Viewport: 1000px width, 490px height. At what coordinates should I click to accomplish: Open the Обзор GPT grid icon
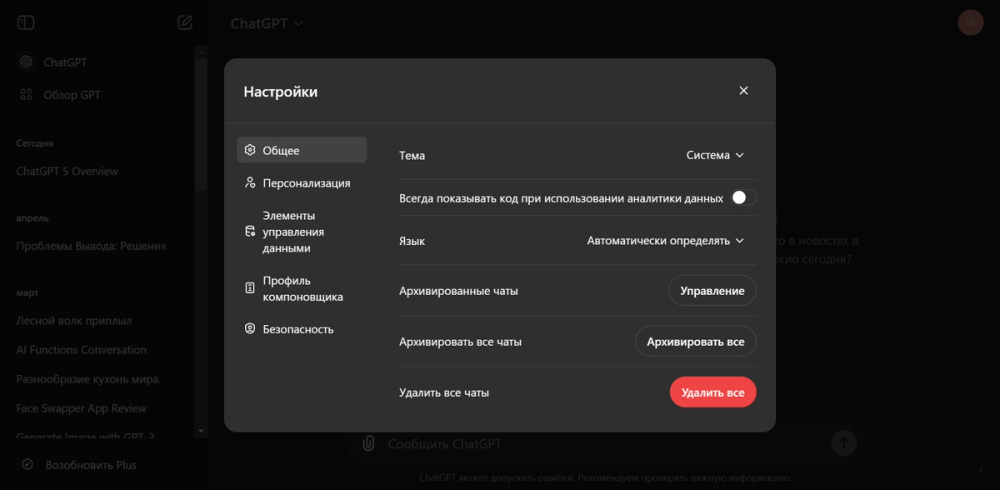click(26, 95)
